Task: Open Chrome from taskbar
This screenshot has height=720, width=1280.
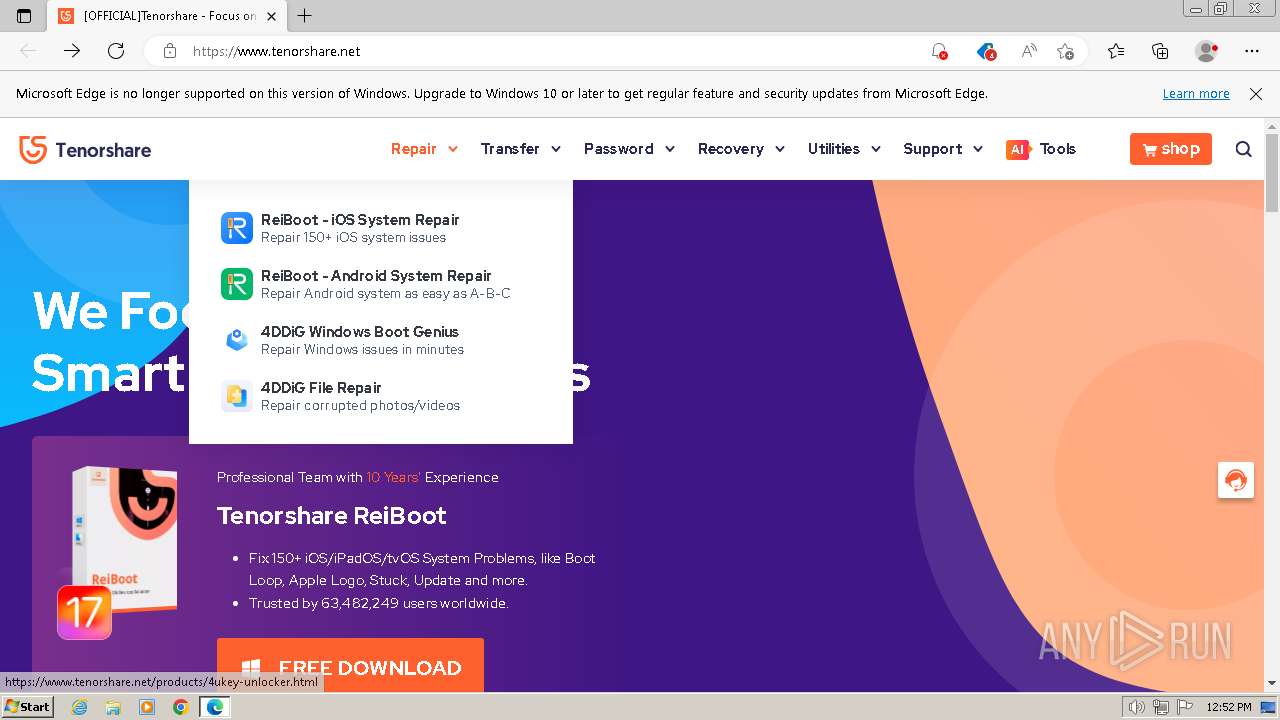Action: (180, 707)
